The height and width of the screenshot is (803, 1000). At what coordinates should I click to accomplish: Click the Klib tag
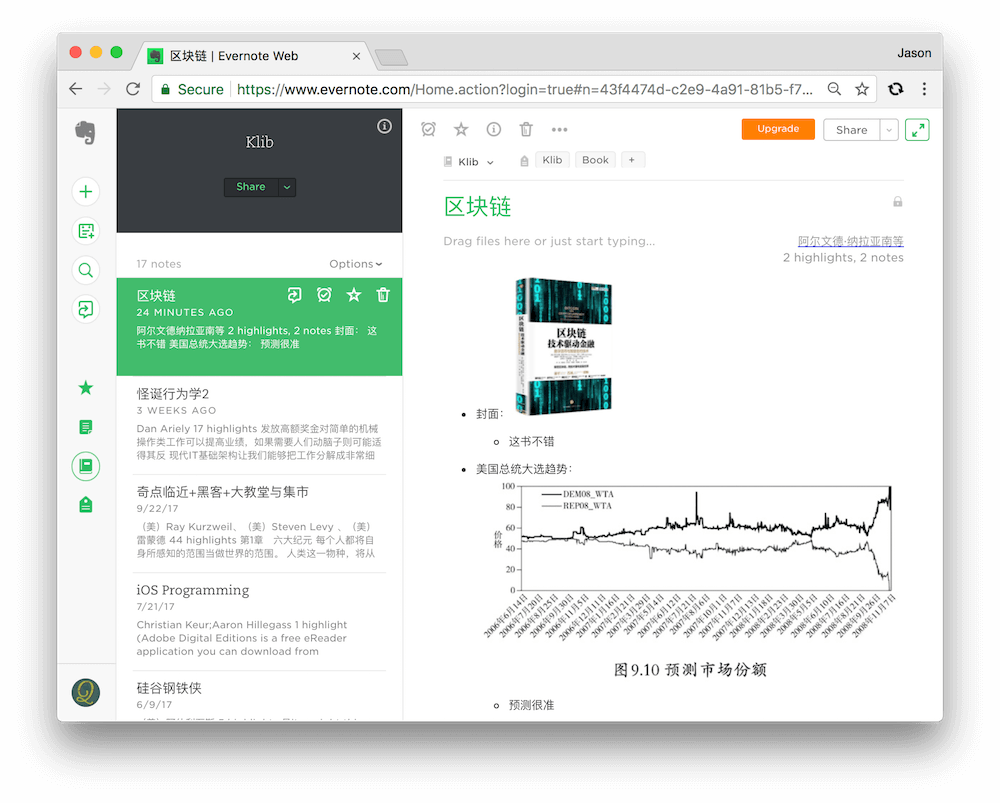click(552, 160)
